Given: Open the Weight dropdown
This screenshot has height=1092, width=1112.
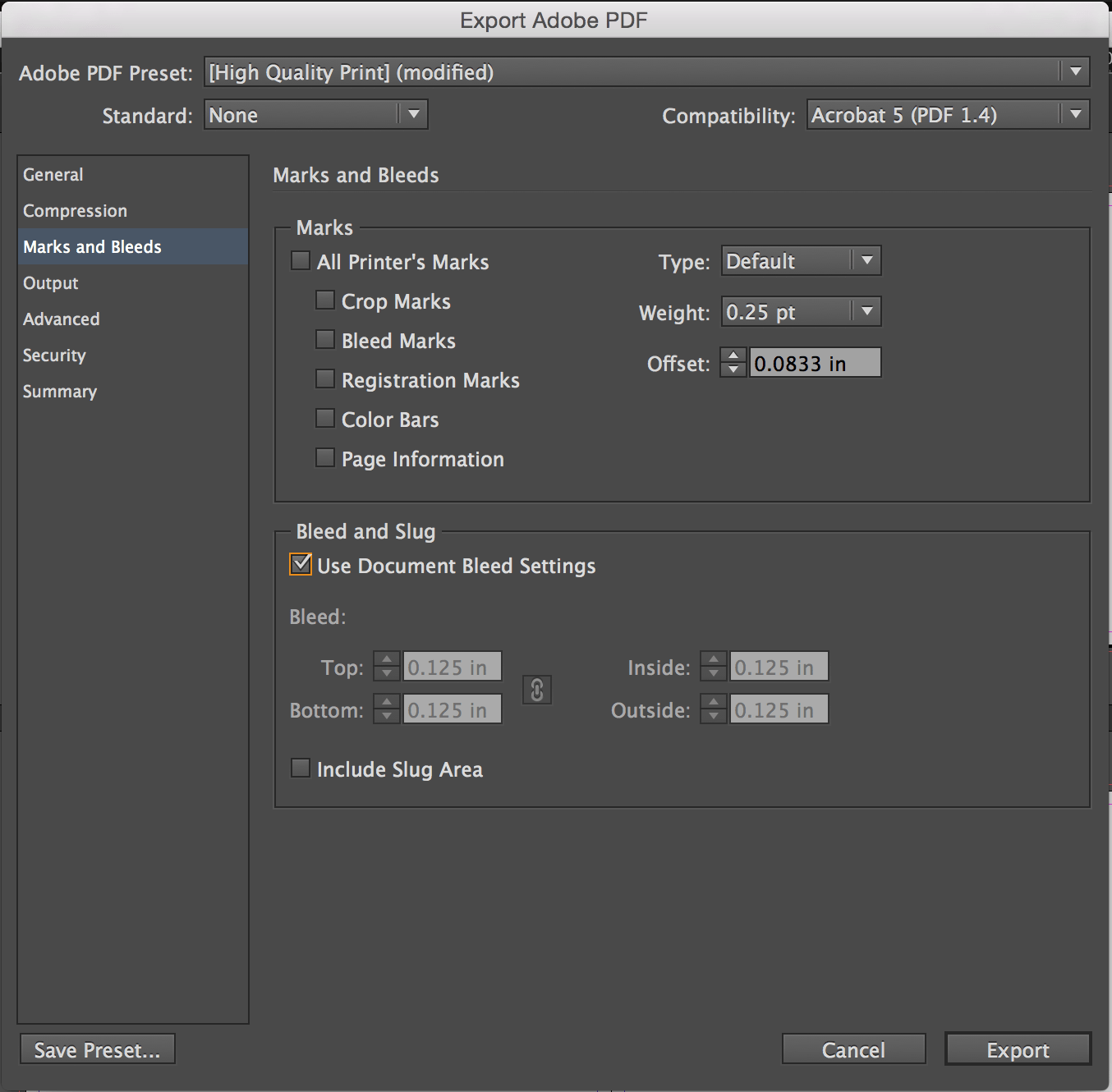Looking at the screenshot, I should (801, 312).
